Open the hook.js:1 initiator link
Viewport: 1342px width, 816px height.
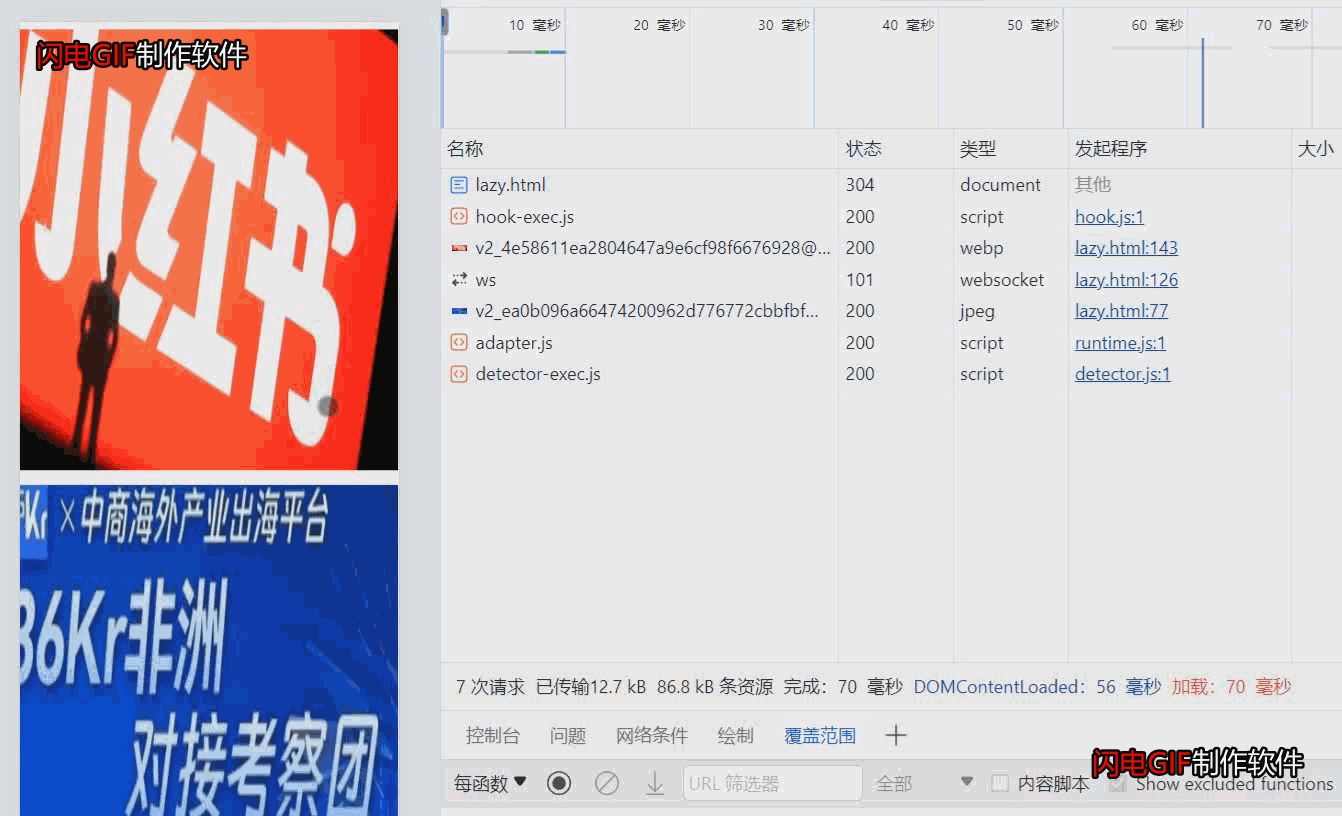[x=1109, y=217]
